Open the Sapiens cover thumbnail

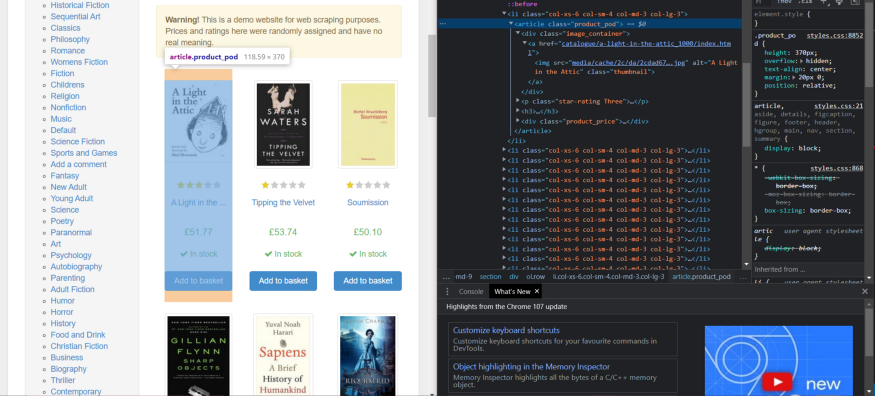[283, 355]
